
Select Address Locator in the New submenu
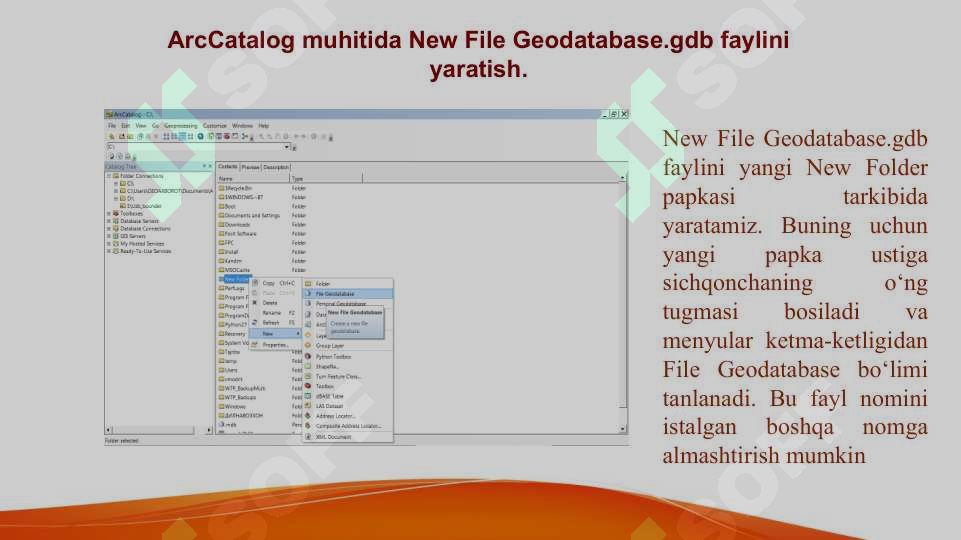tap(348, 416)
